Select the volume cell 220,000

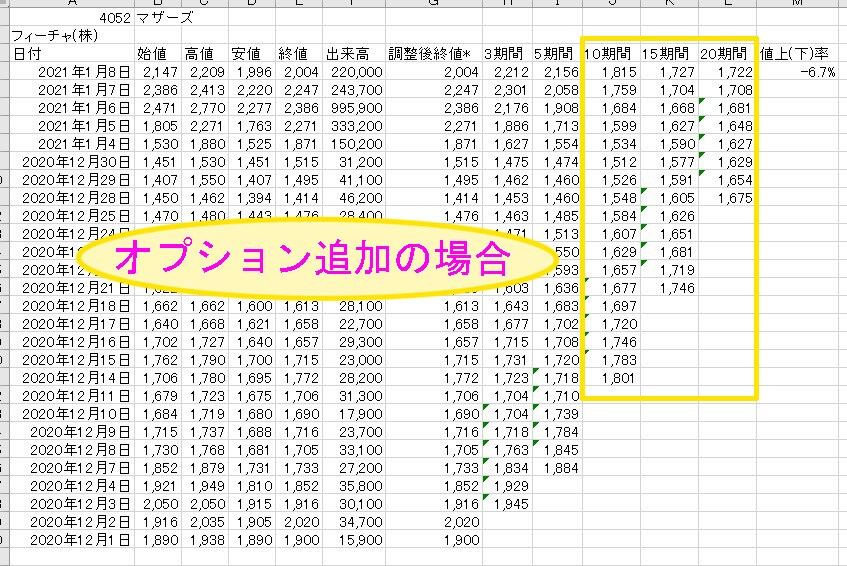[x=353, y=72]
